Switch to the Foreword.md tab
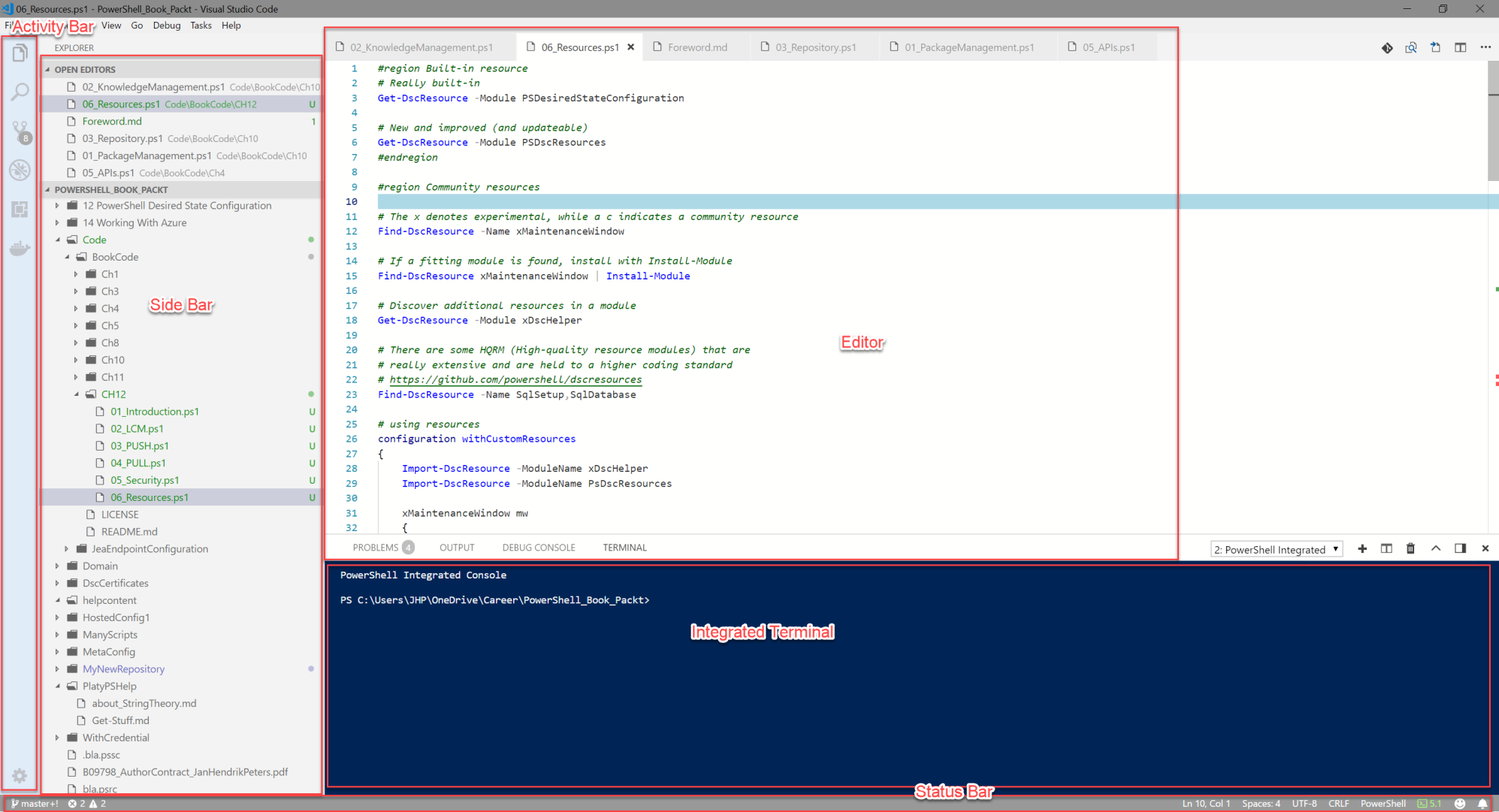Viewport: 1499px width, 812px height. 698,47
